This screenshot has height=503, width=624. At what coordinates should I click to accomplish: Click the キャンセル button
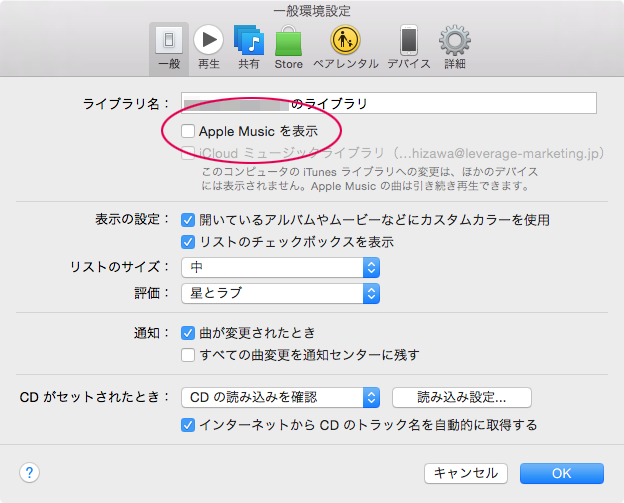pyautogui.click(x=466, y=474)
